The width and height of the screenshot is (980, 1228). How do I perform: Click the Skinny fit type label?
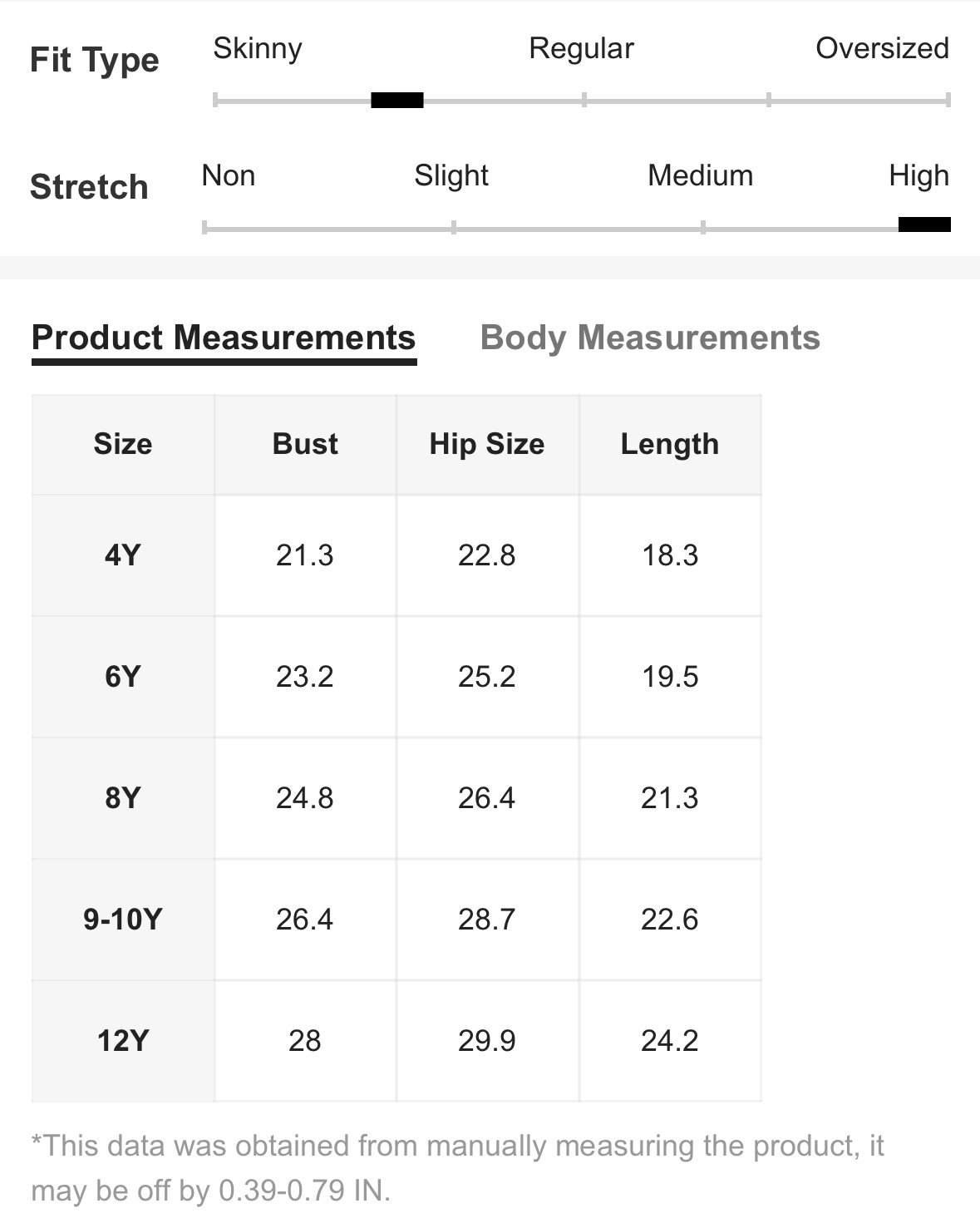[x=258, y=48]
